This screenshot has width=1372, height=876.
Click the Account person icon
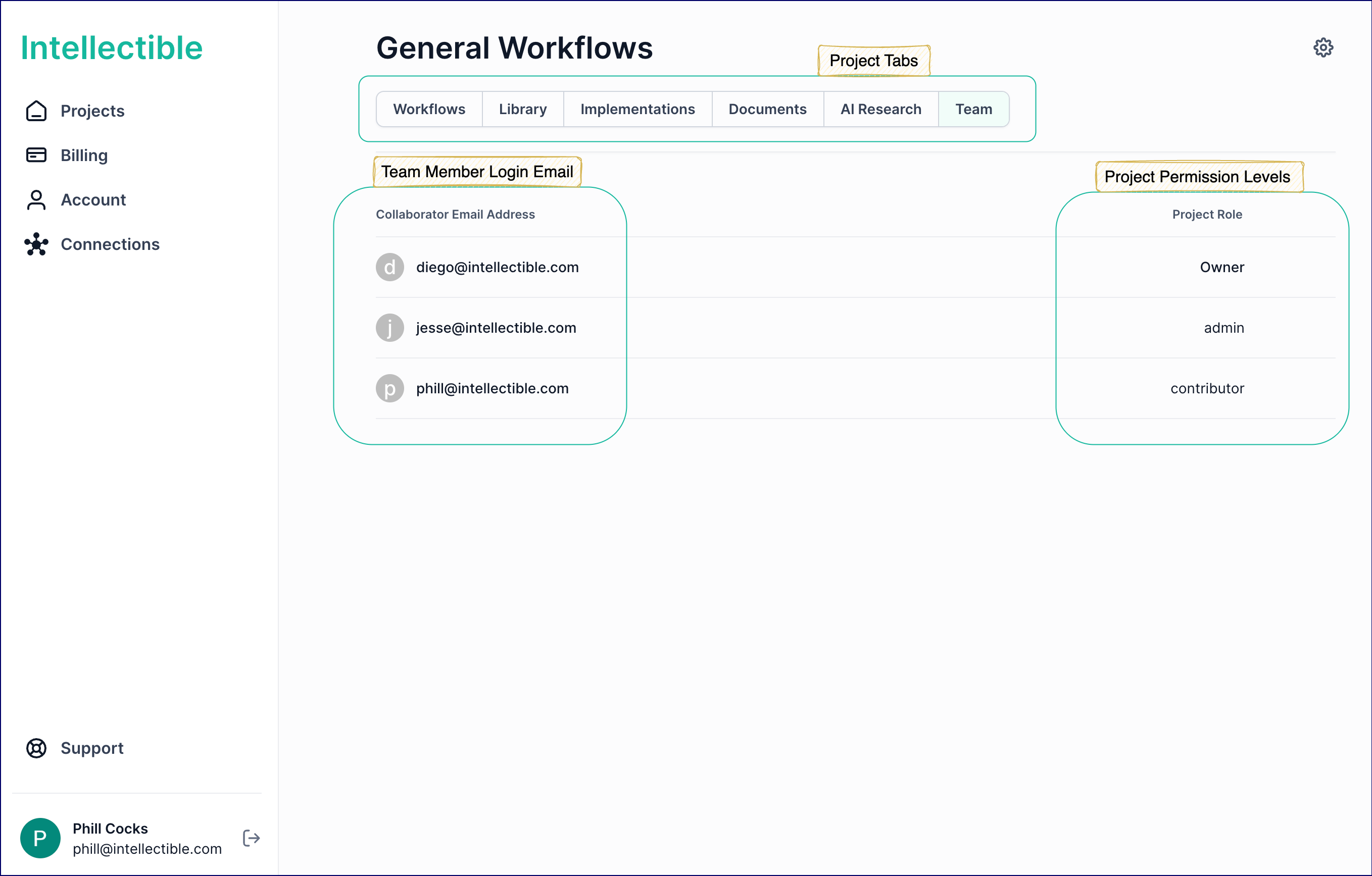36,200
